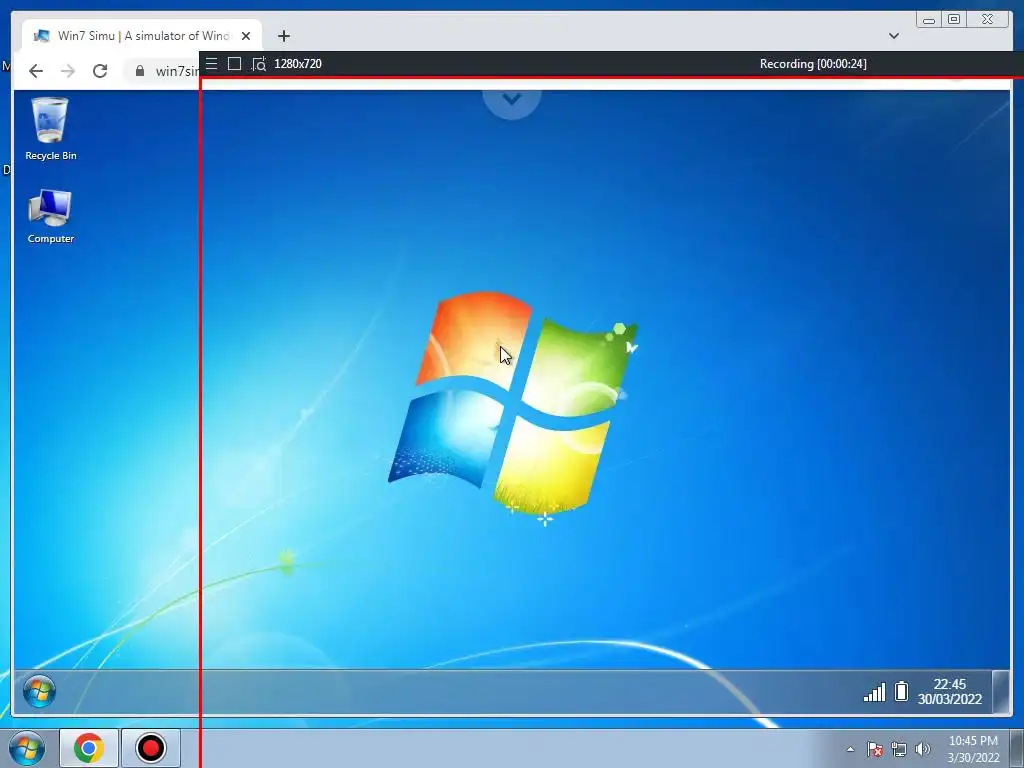
Task: Minimize the Chrome window
Action: [x=929, y=20]
